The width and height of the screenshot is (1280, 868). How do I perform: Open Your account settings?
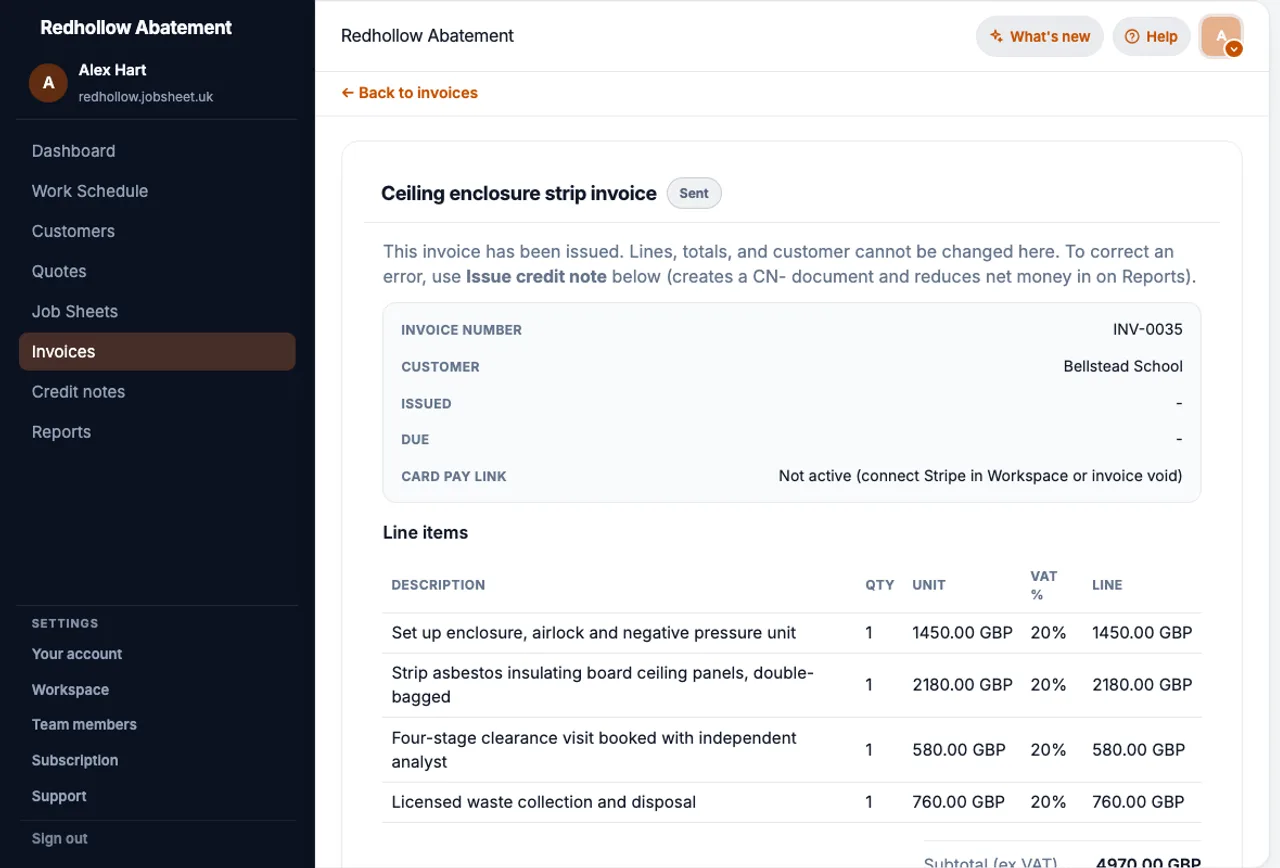point(77,654)
